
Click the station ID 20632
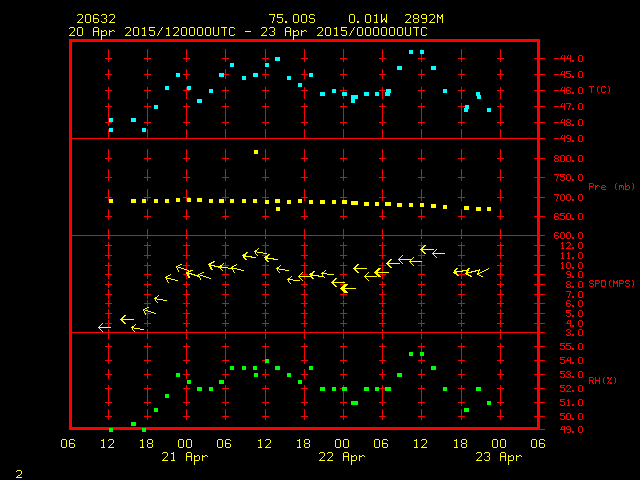pyautogui.click(x=96, y=19)
